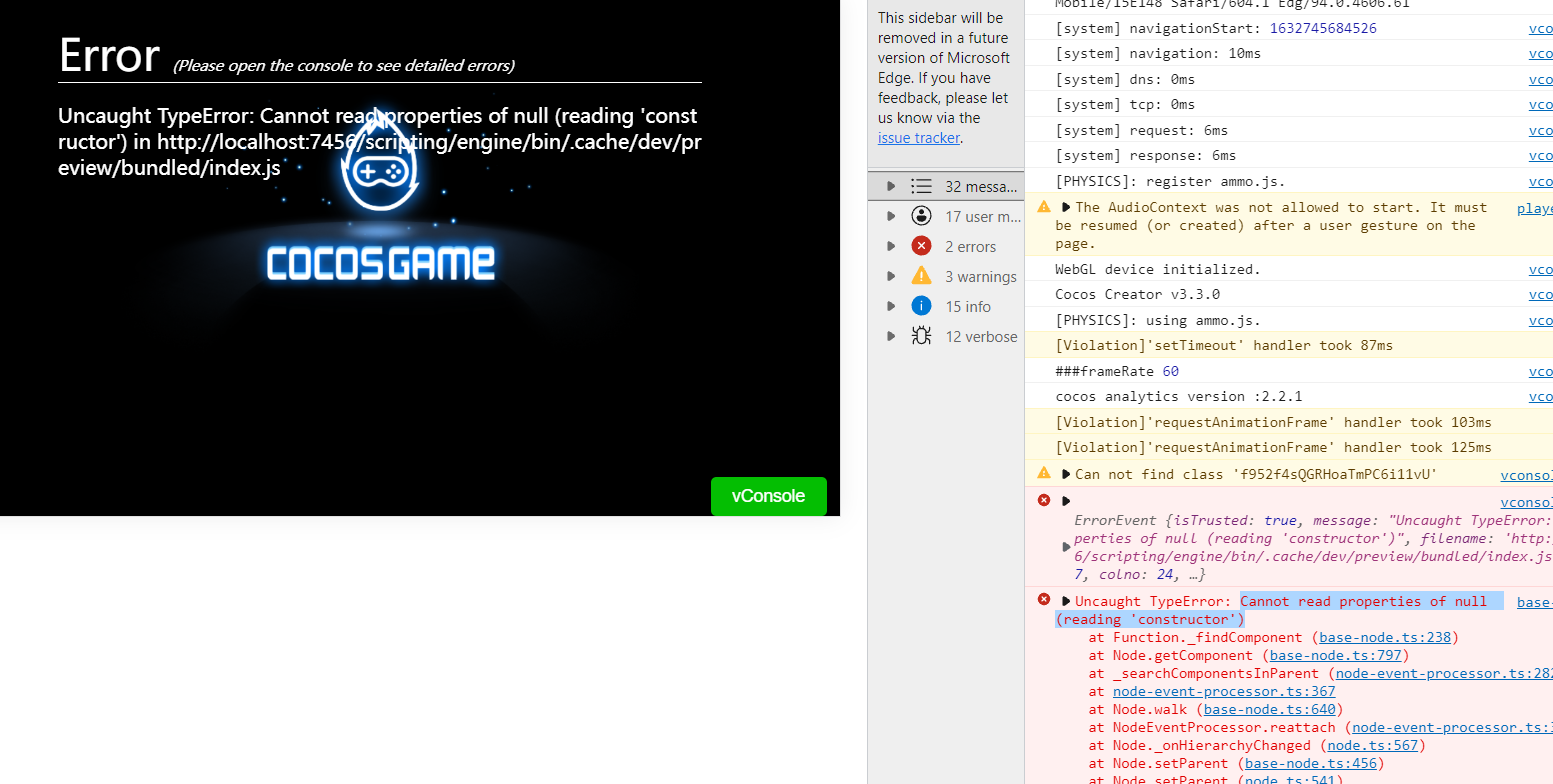Expand the 2 errors group arrow

tap(891, 246)
